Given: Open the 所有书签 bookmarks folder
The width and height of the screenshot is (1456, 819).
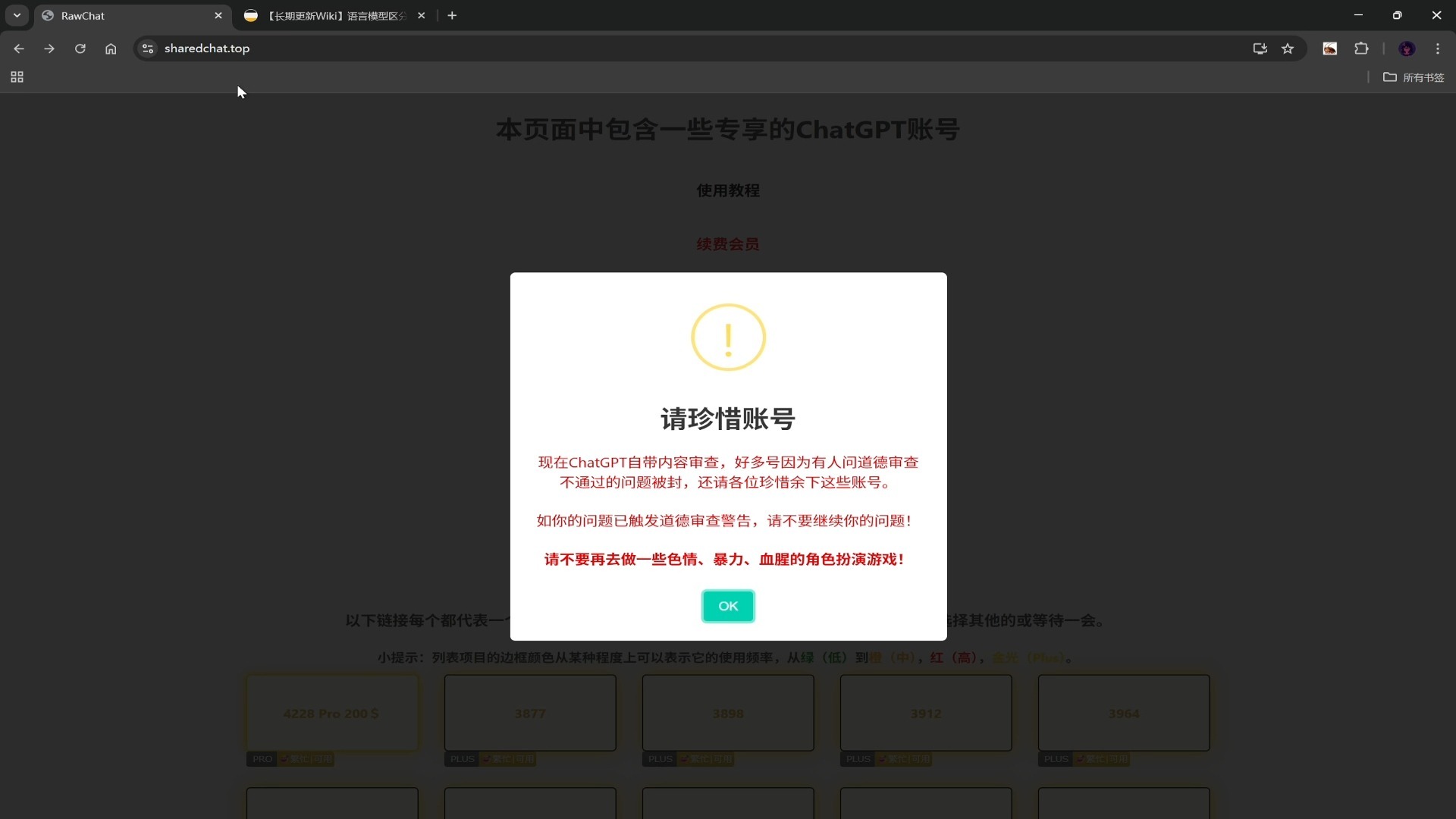Looking at the screenshot, I should [x=1414, y=77].
